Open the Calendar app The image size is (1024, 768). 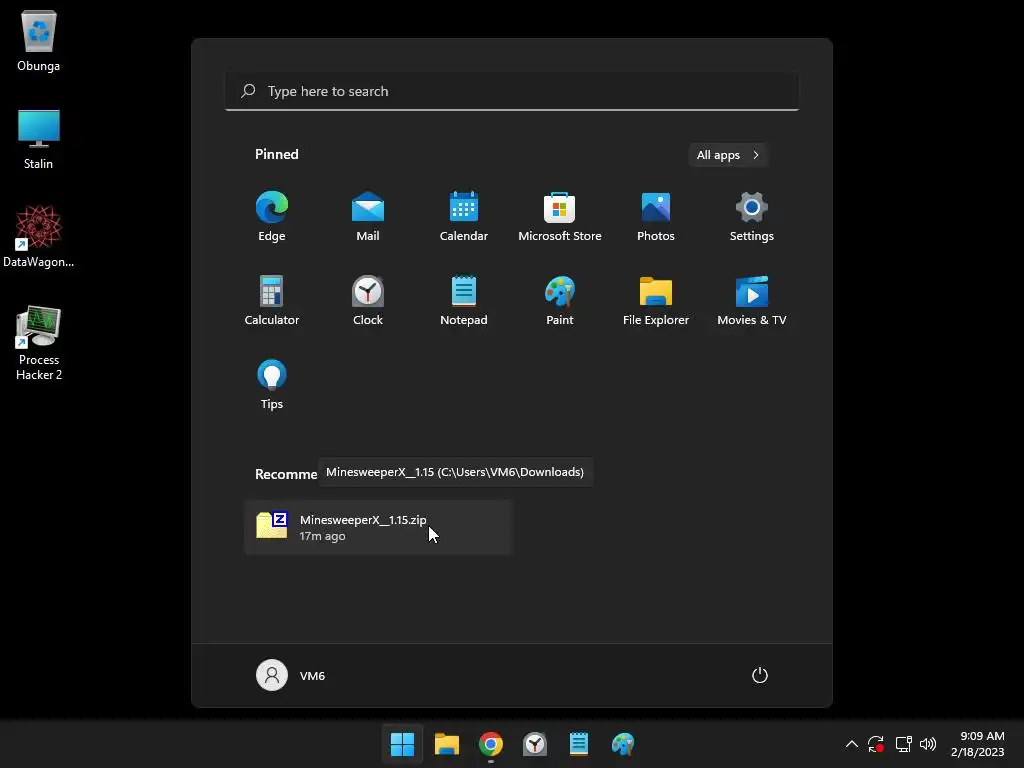(x=464, y=217)
